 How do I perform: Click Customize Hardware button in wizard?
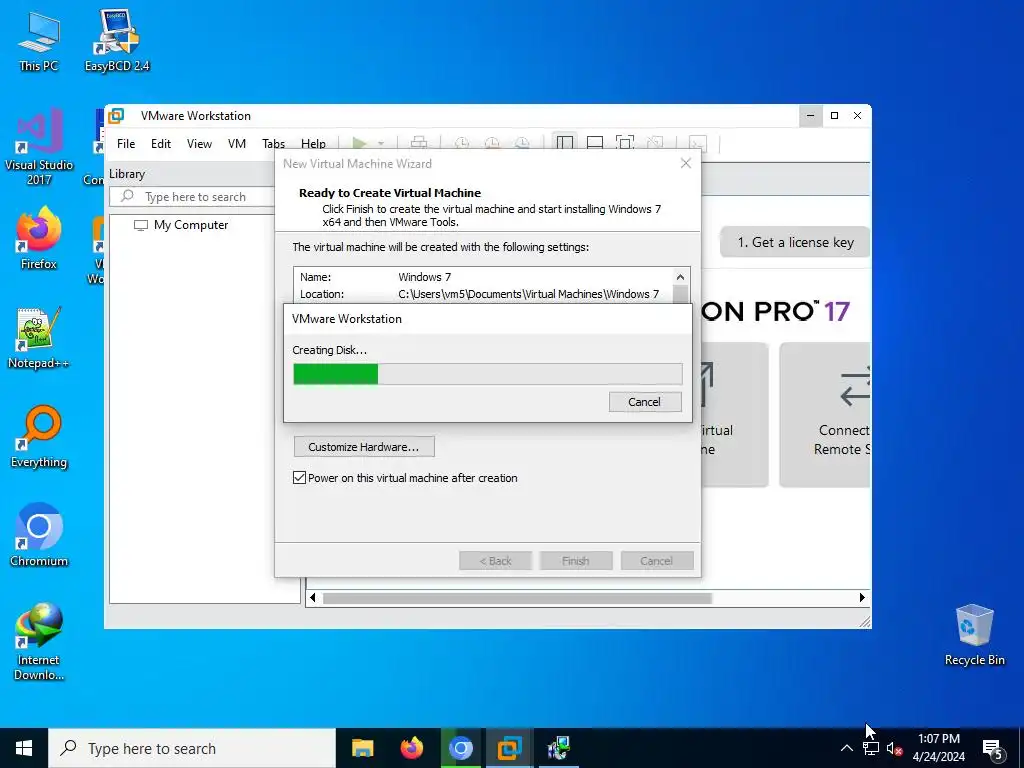(x=364, y=447)
